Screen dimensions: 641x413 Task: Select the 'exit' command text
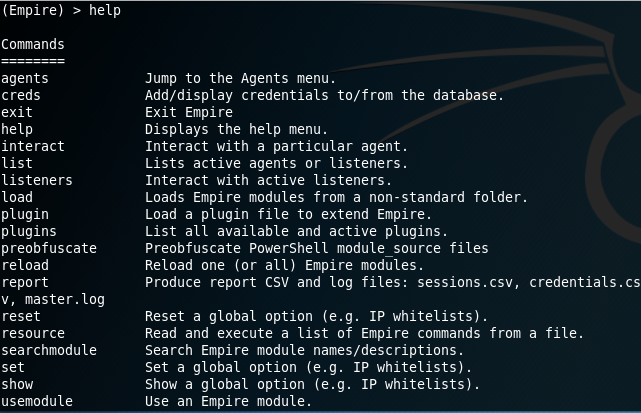click(17, 112)
